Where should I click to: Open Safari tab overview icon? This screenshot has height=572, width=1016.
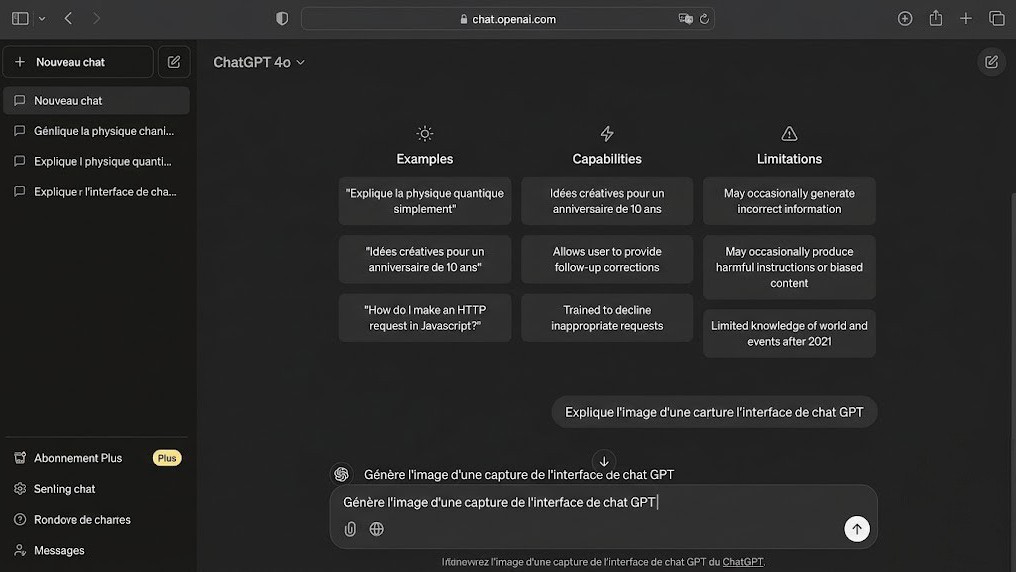(x=996, y=18)
